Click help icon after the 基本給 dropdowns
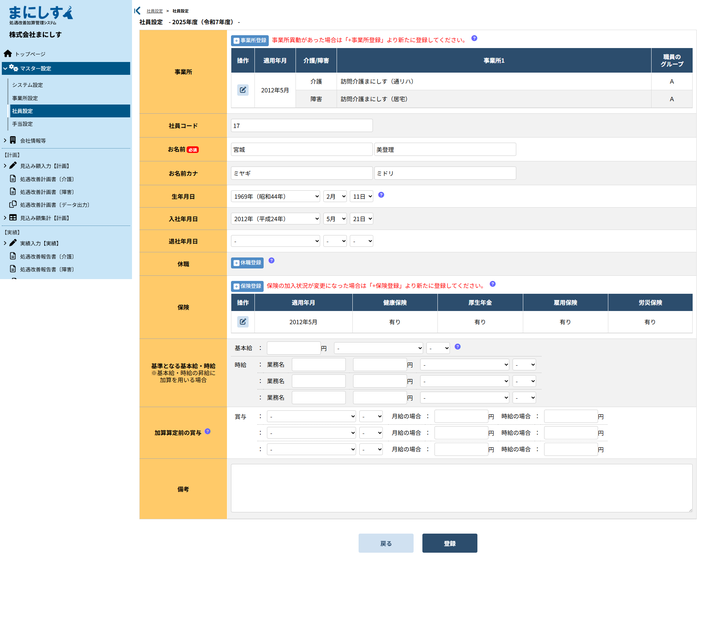The height and width of the screenshot is (633, 704). coord(458,347)
